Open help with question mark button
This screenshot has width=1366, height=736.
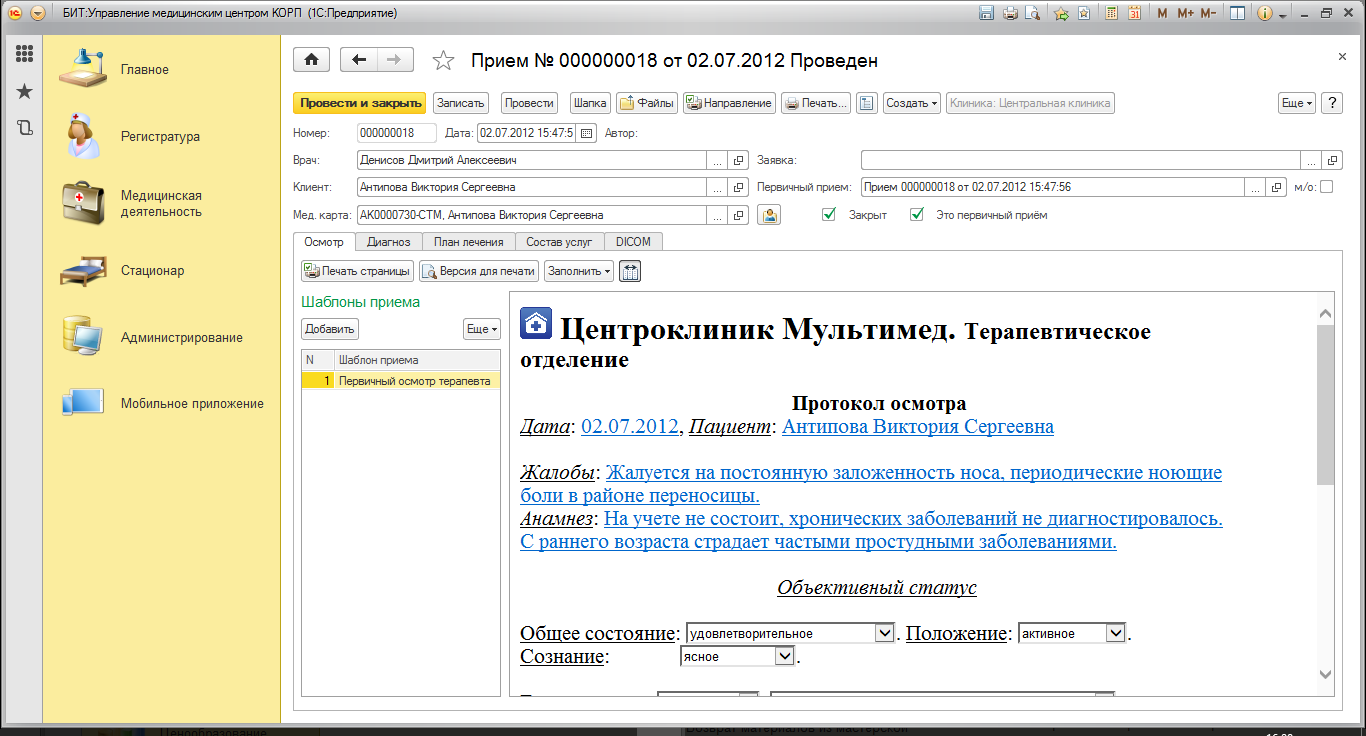(1332, 103)
